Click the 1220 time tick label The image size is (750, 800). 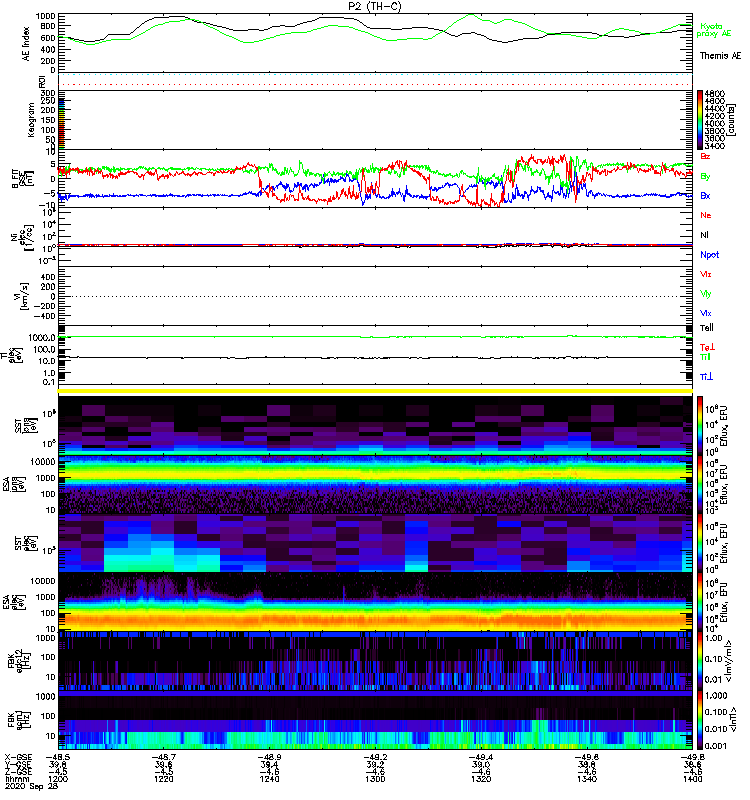click(164, 779)
